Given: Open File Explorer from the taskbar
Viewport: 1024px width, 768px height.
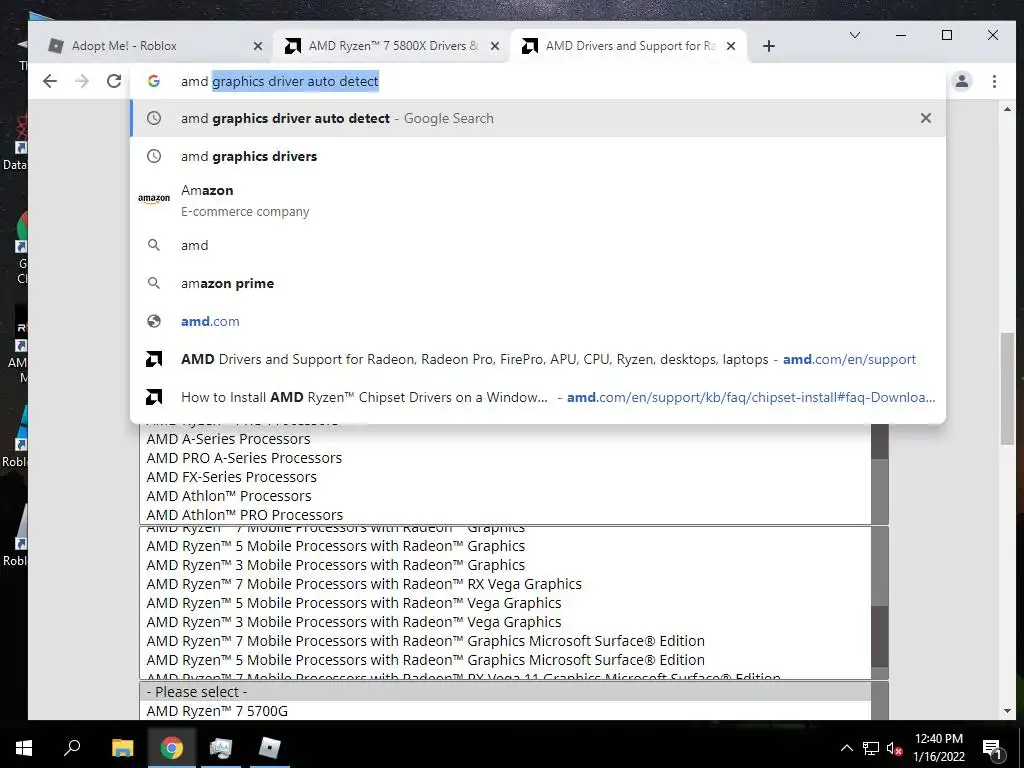Looking at the screenshot, I should (122, 748).
